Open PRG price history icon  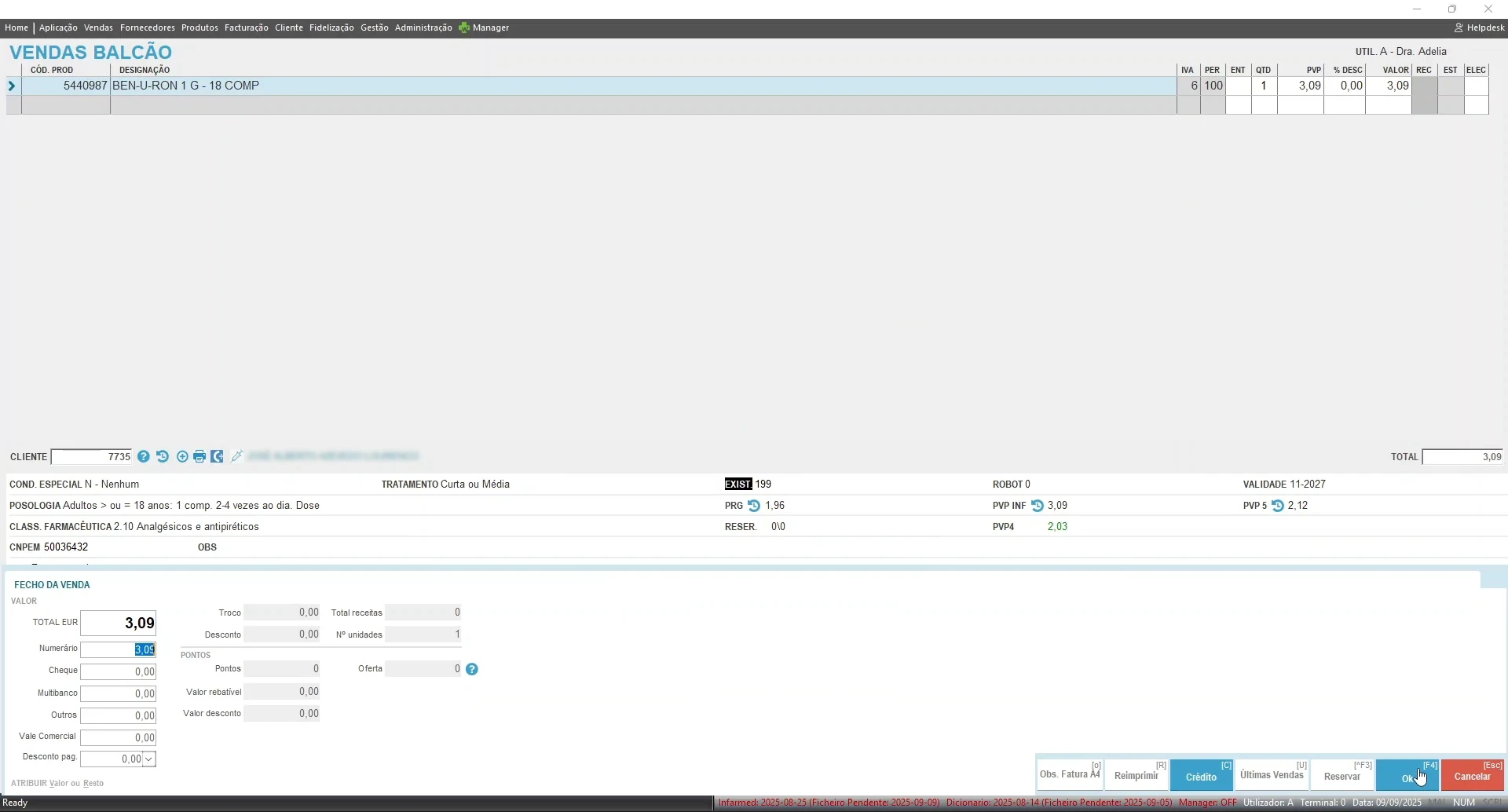click(754, 506)
